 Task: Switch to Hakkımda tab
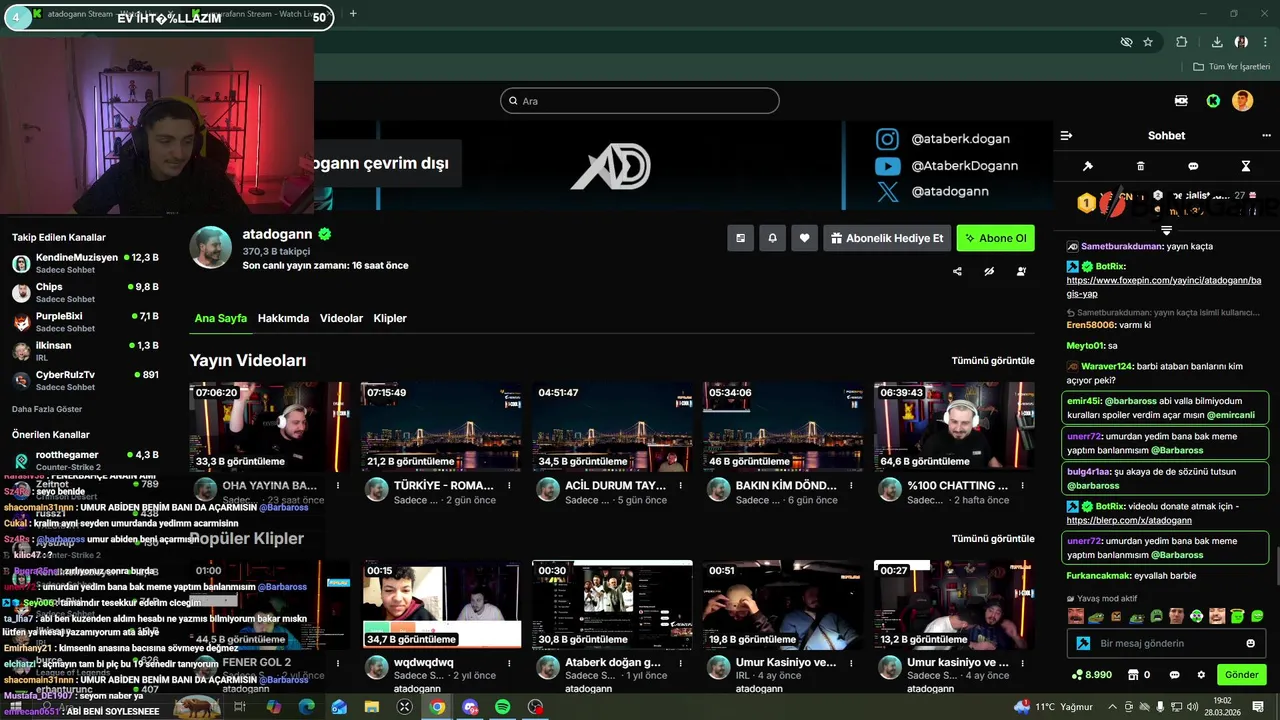click(x=283, y=318)
